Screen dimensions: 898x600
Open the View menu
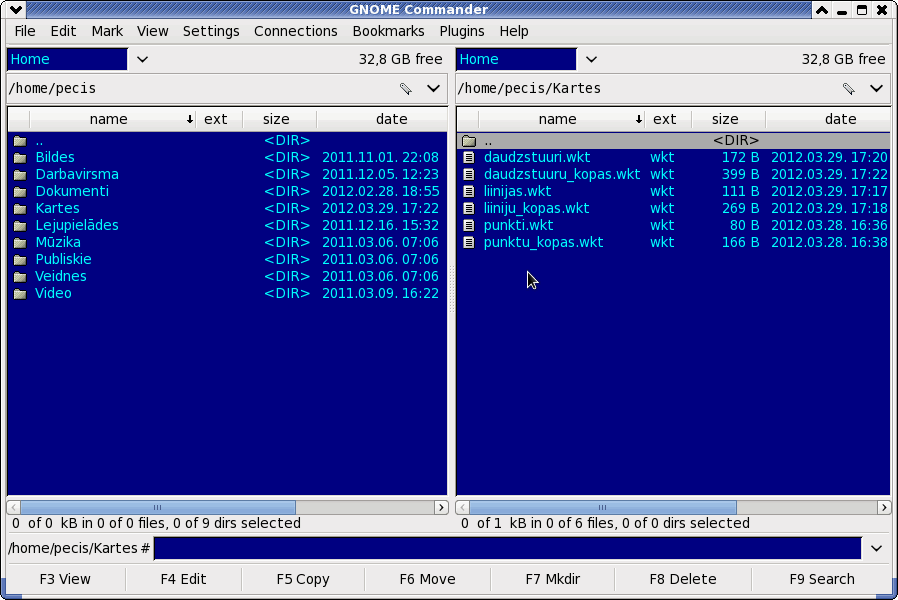pyautogui.click(x=152, y=31)
